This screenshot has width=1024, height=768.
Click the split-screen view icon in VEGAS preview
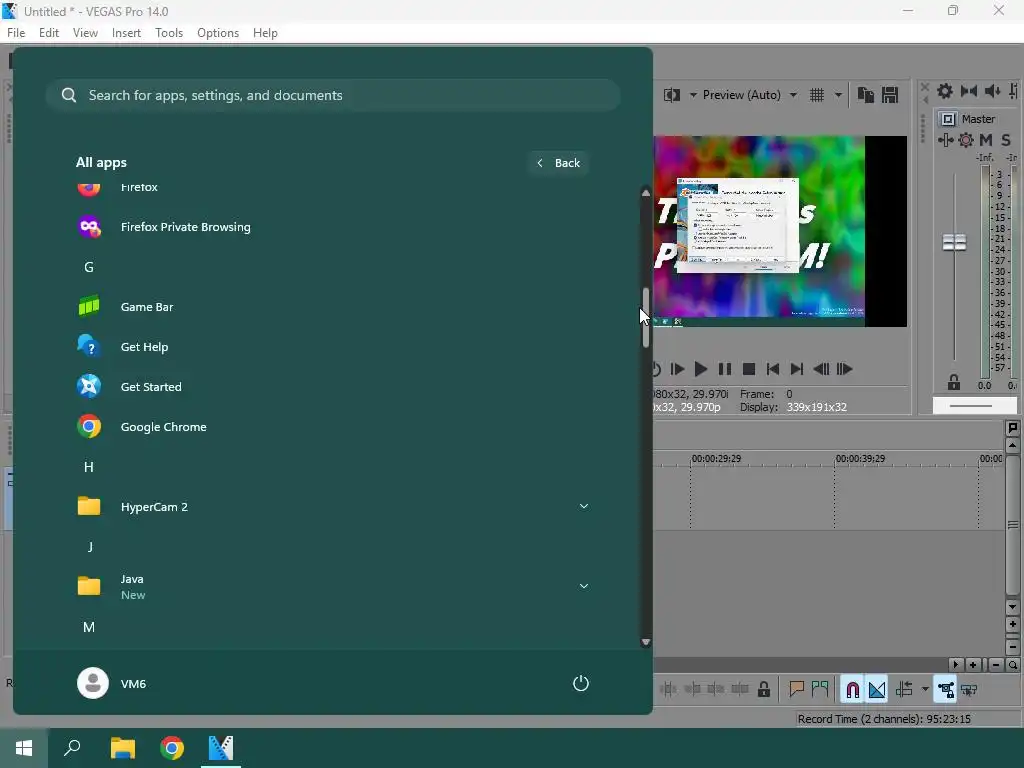(x=671, y=95)
